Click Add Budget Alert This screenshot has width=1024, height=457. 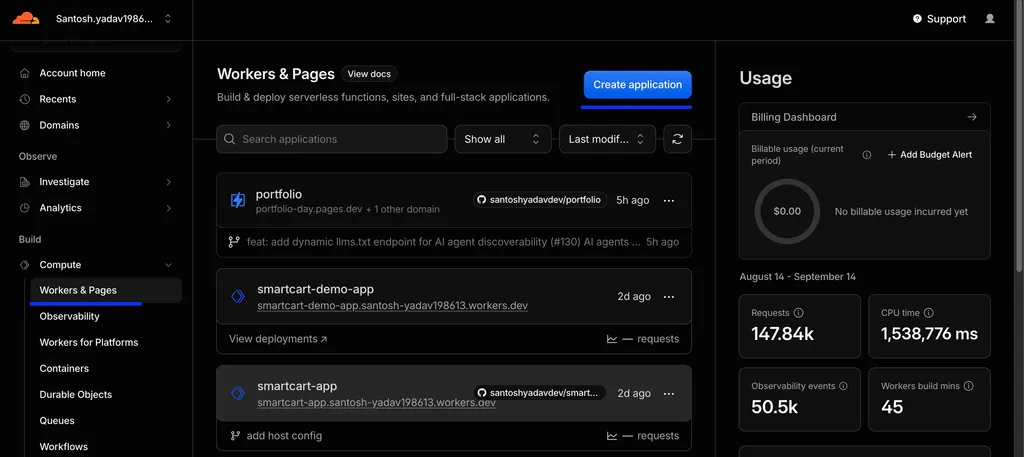(x=929, y=155)
